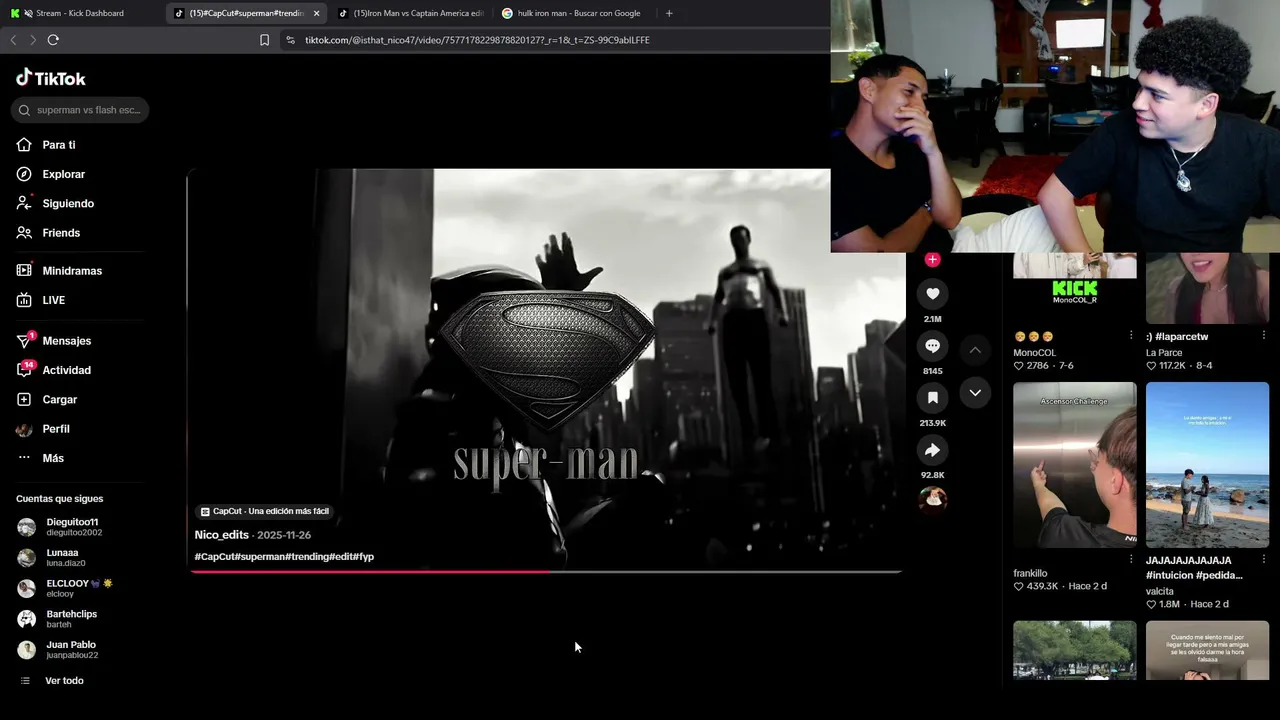Open the LIVE section
This screenshot has width=1280, height=720.
[x=41, y=300]
